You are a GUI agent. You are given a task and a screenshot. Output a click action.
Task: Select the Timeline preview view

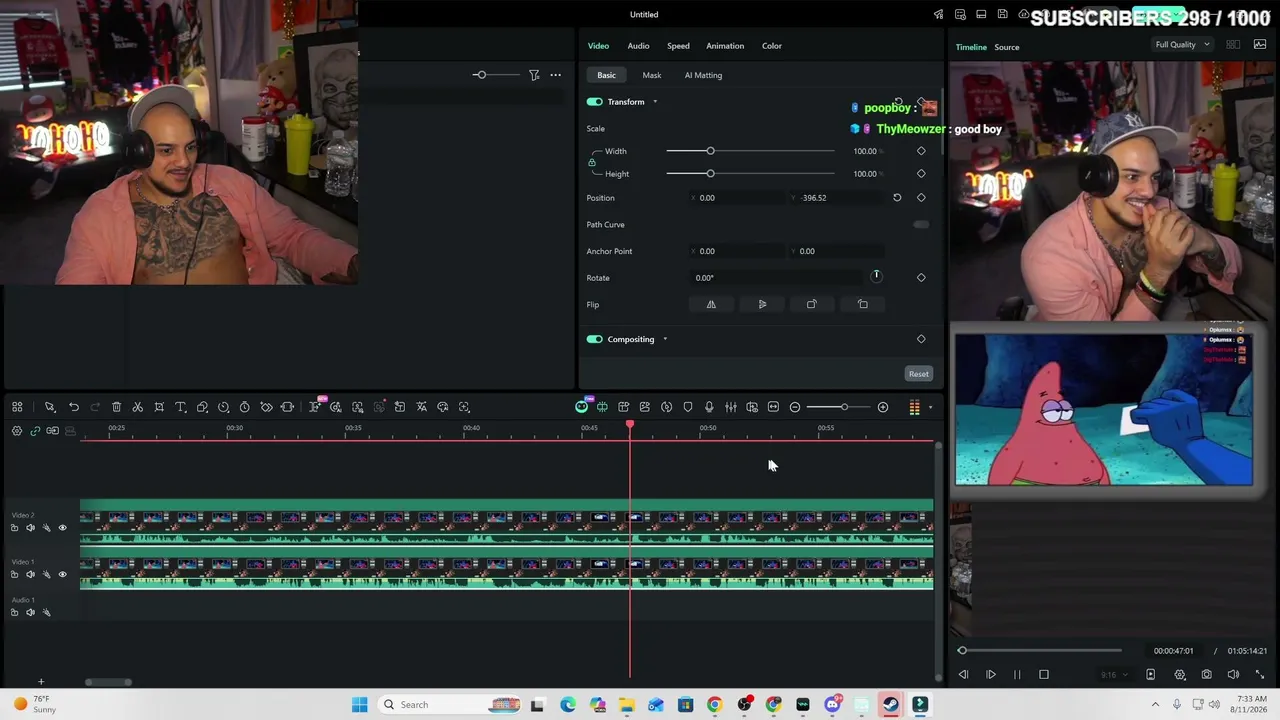(971, 47)
